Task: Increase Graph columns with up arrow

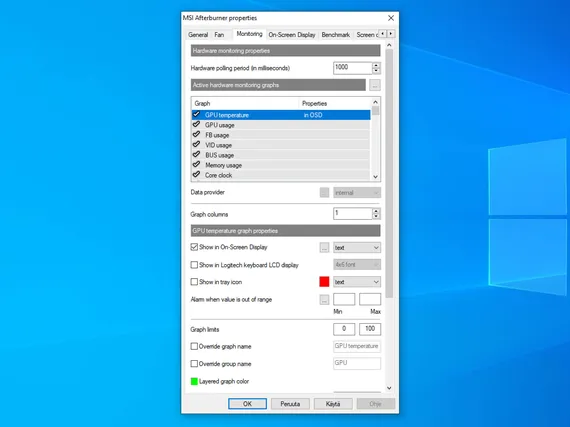Action: click(376, 211)
